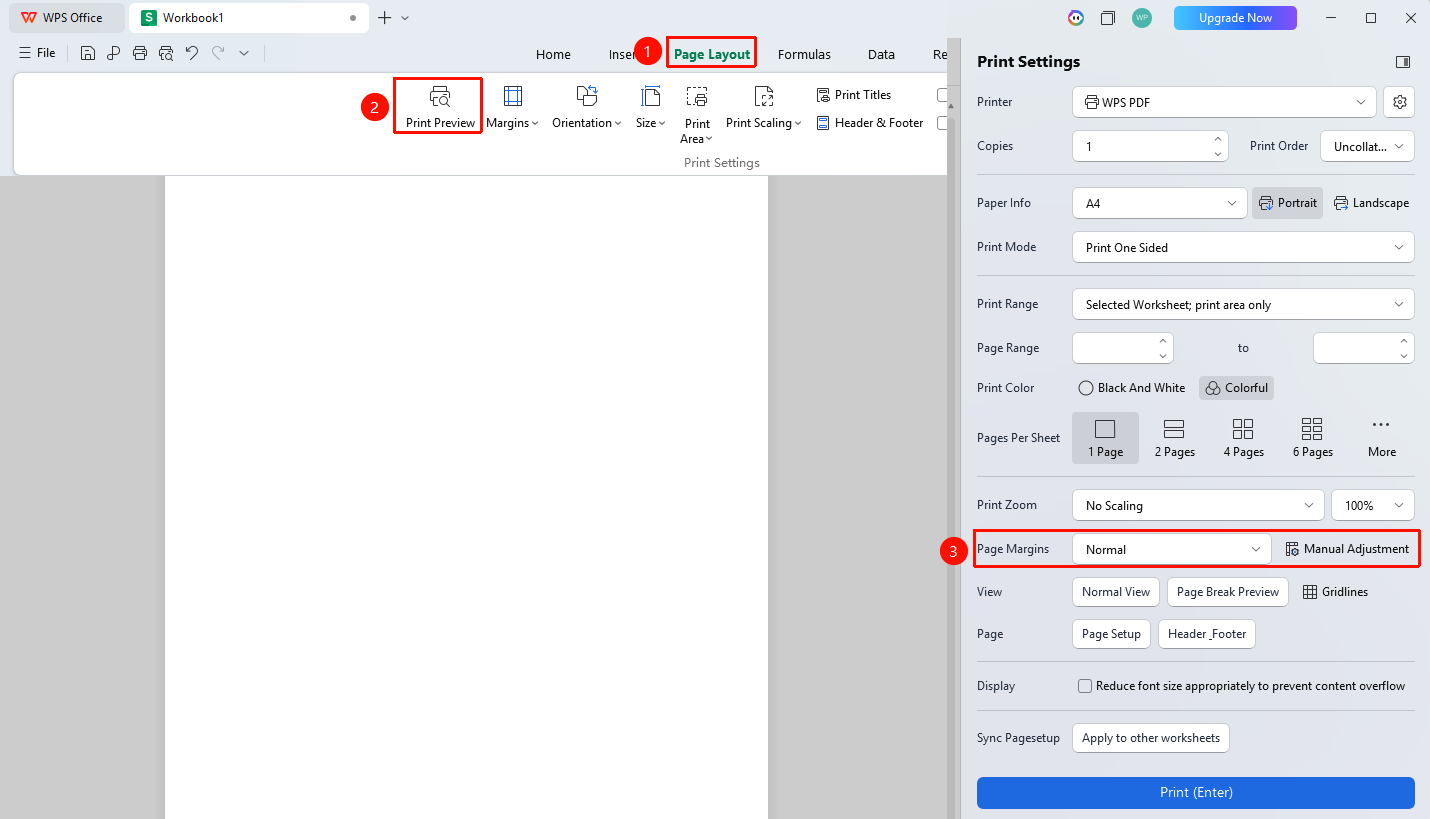Switch to Landscape orientation
Viewport: 1430px width, 819px height.
pyautogui.click(x=1371, y=203)
